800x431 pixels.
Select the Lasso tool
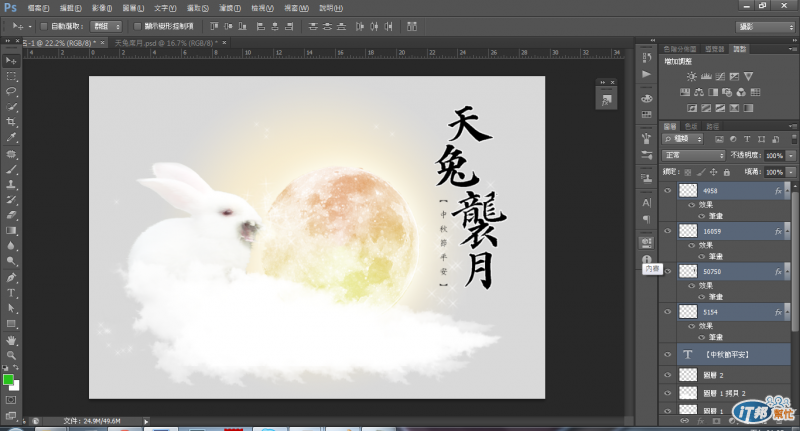11,91
